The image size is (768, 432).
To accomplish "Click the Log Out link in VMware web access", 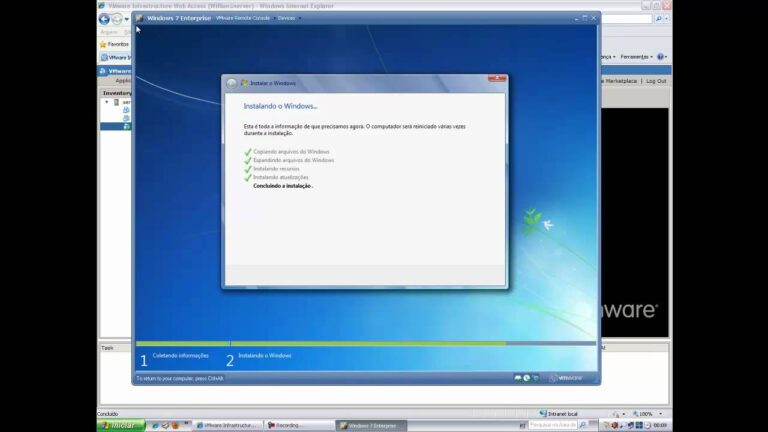I will (656, 81).
